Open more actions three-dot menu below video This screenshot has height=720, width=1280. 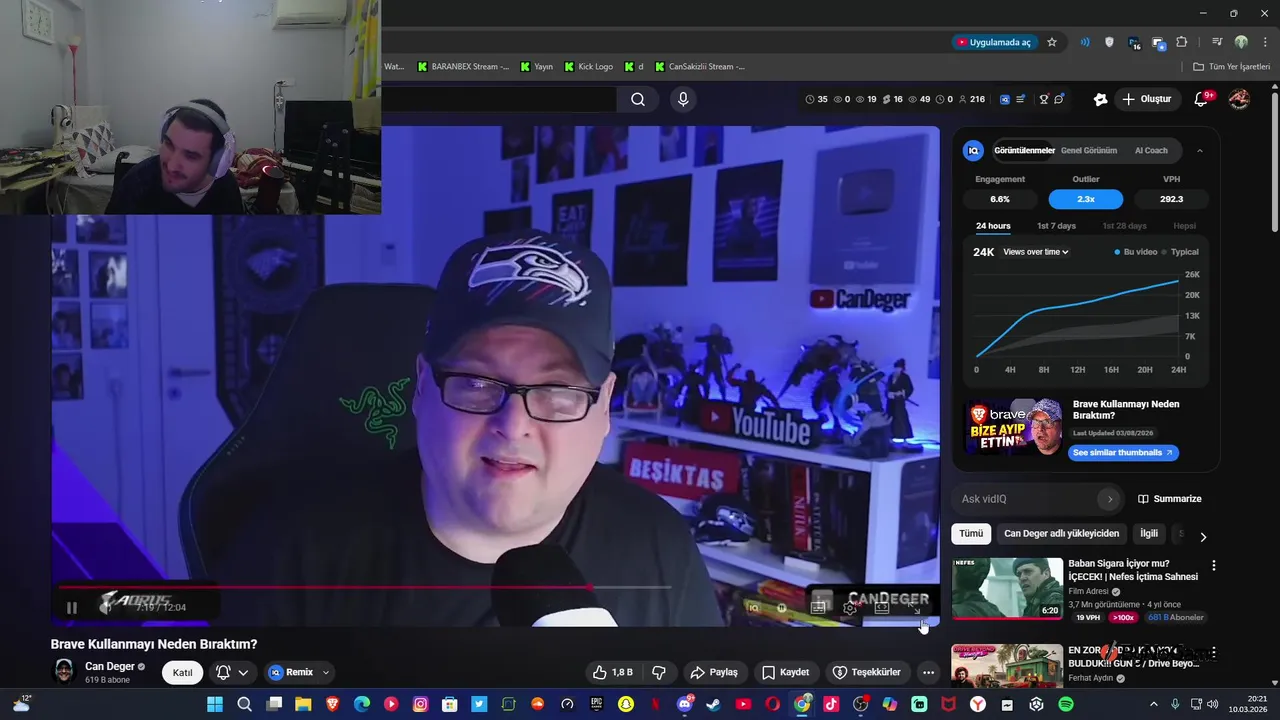tap(928, 672)
